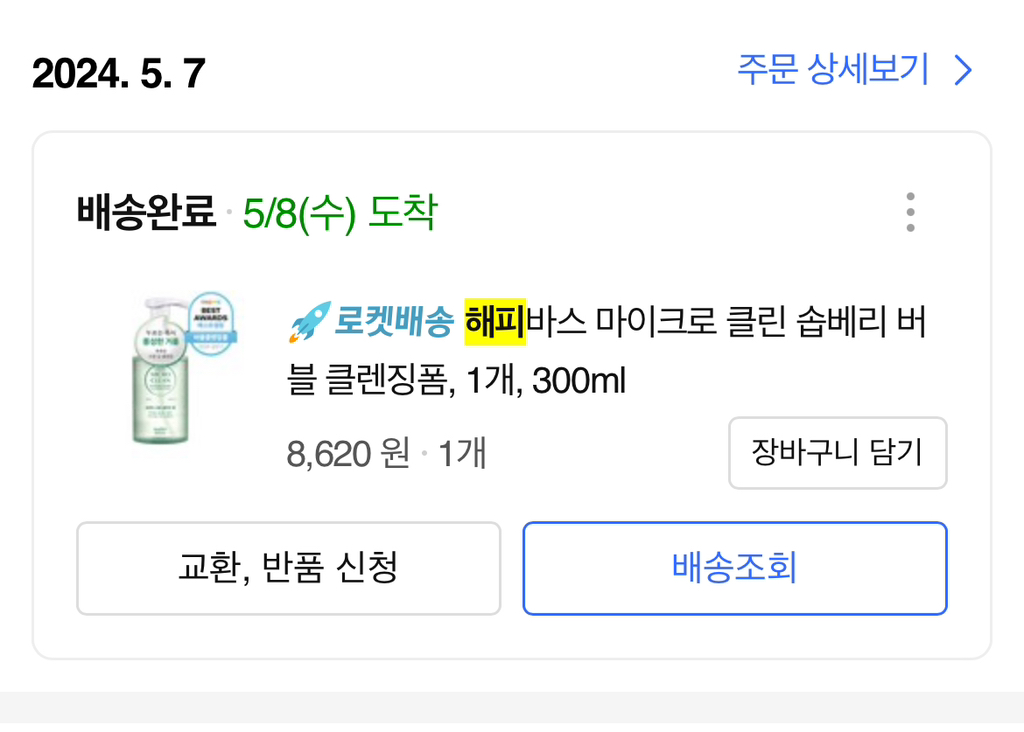Click the 배송완료 delivery status label

[146, 212]
